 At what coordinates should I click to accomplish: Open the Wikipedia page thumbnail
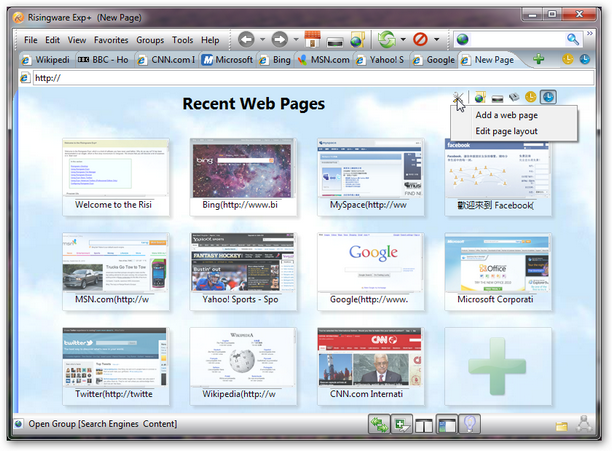click(243, 366)
